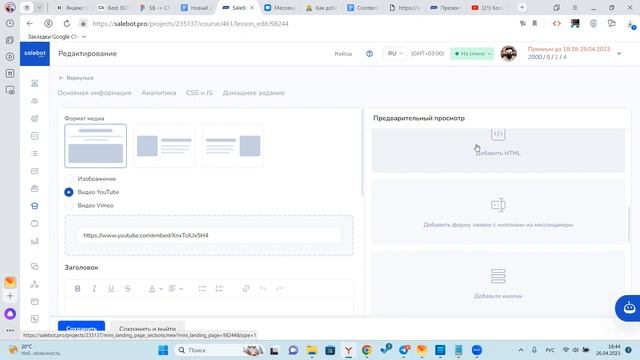The width and height of the screenshot is (640, 360).
Task: Click the user avatar in the header
Action: [x=509, y=53]
